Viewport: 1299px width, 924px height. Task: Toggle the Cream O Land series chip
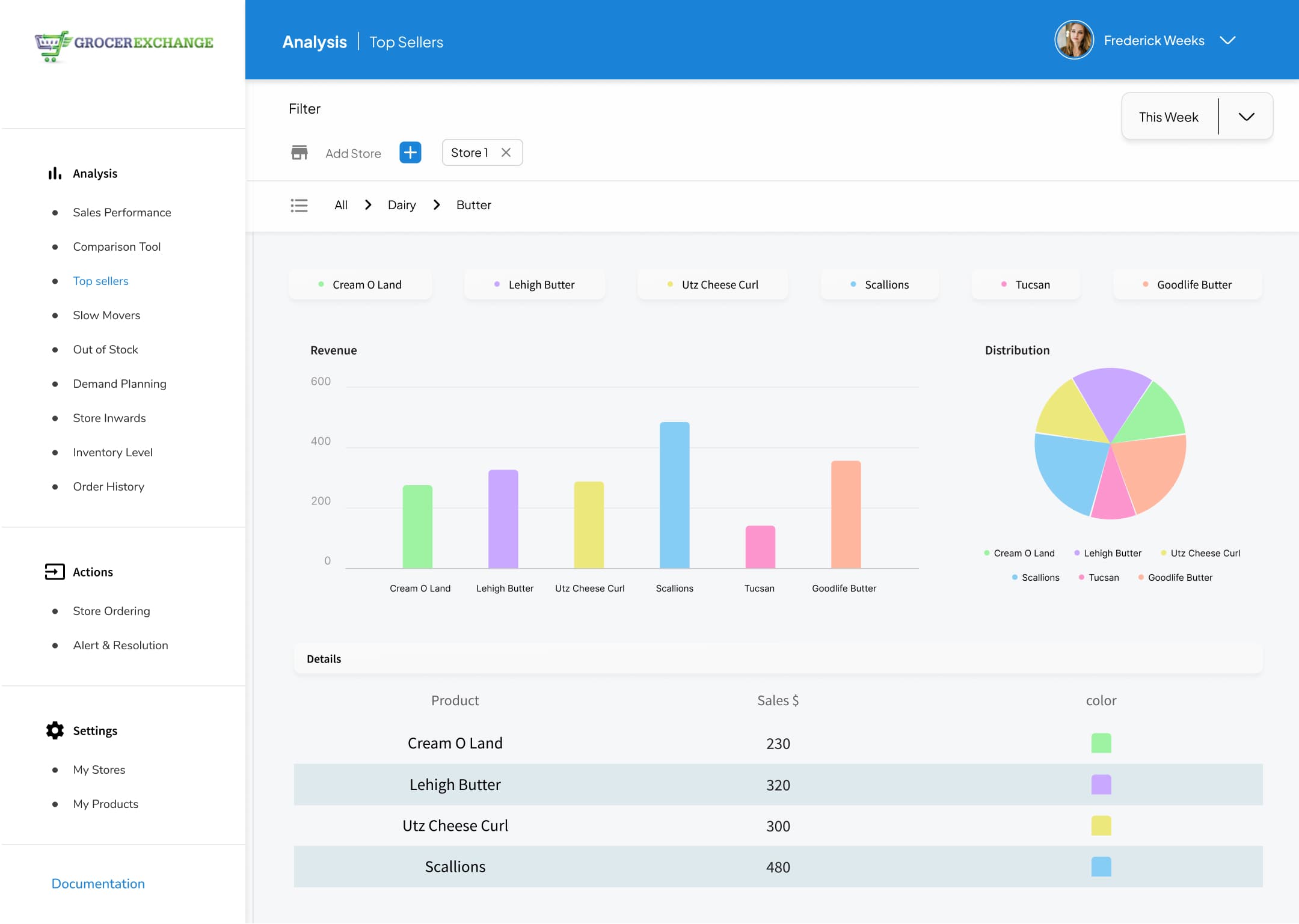click(360, 284)
